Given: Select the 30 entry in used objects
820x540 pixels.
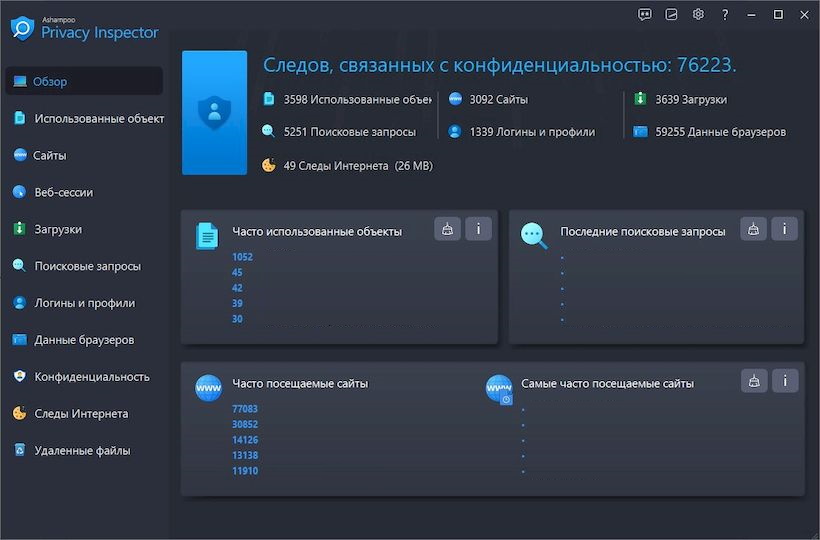Looking at the screenshot, I should click(x=237, y=319).
